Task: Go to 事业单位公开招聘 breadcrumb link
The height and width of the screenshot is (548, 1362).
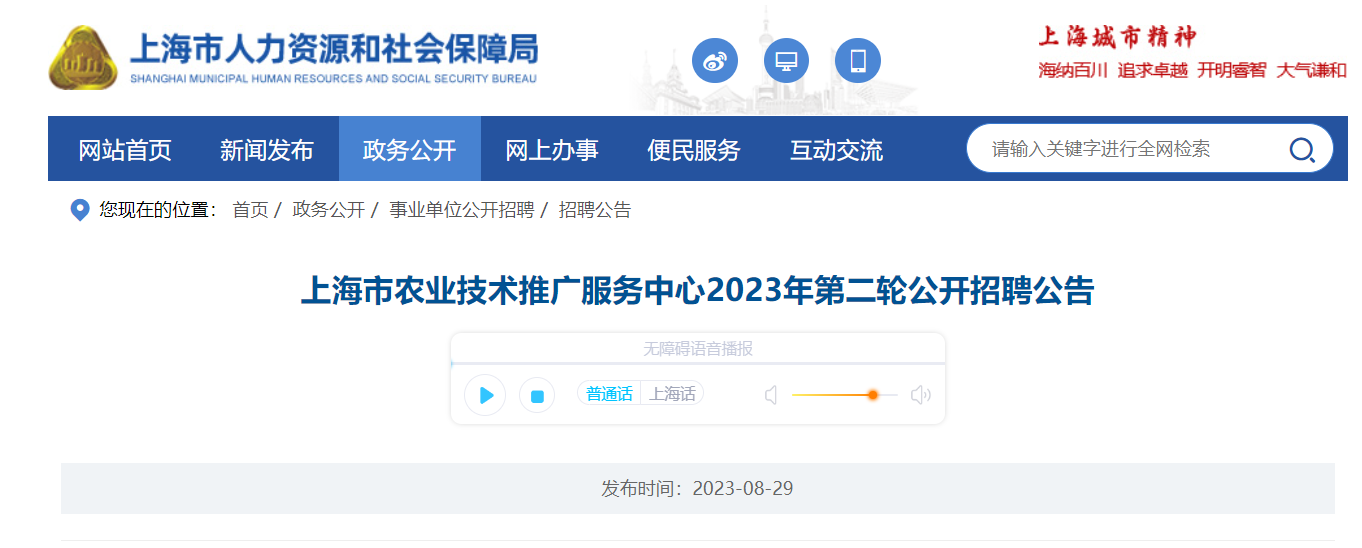Action: (x=461, y=210)
